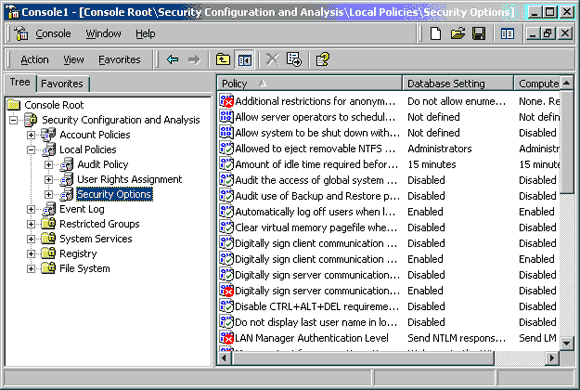The image size is (580, 390).
Task: Click the horizontal scrollbar left arrow
Action: pyautogui.click(x=224, y=358)
